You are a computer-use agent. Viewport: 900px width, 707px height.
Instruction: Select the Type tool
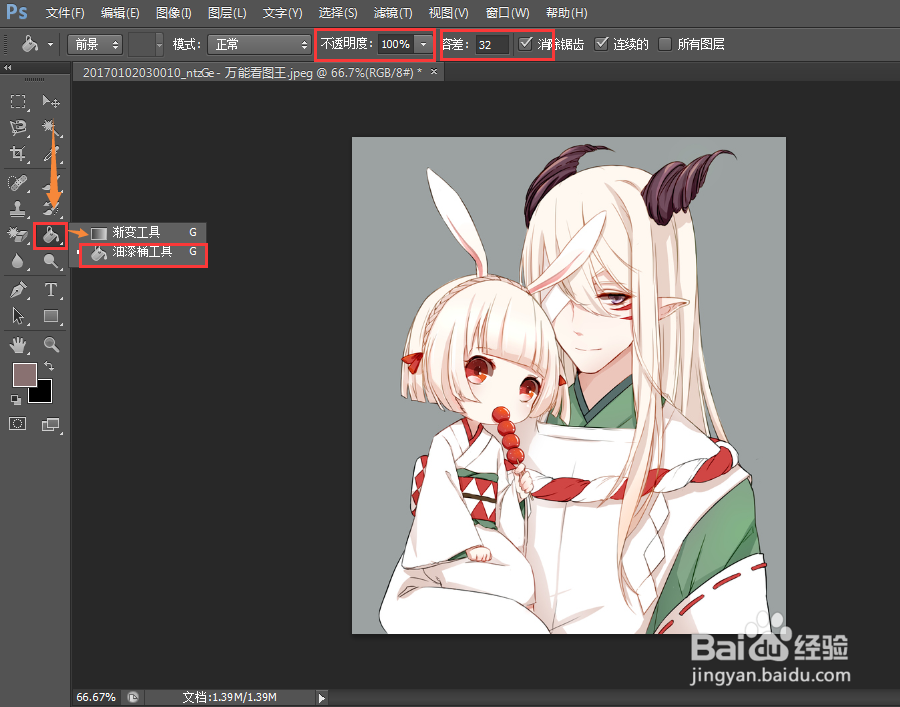click(x=51, y=290)
